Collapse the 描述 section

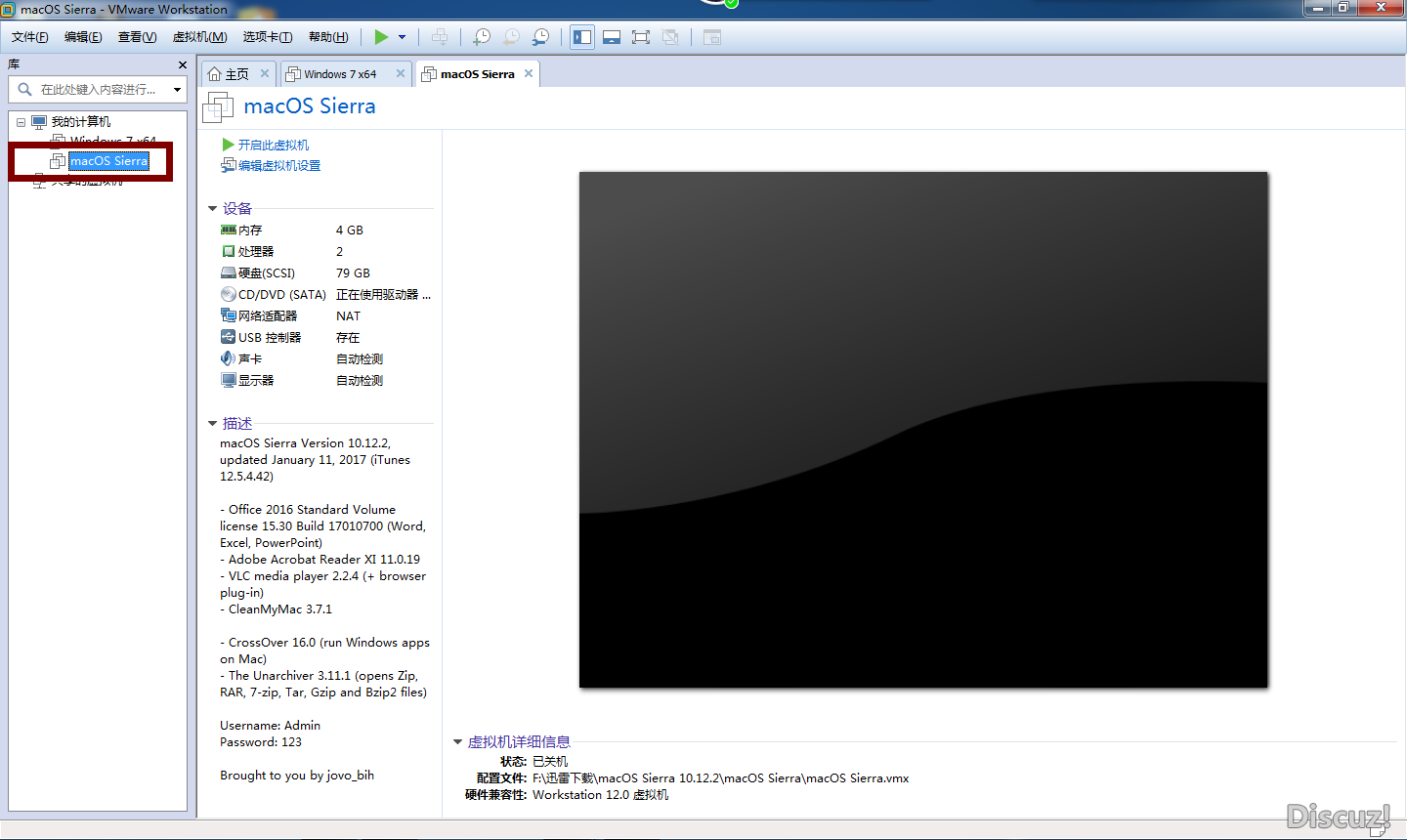point(212,424)
